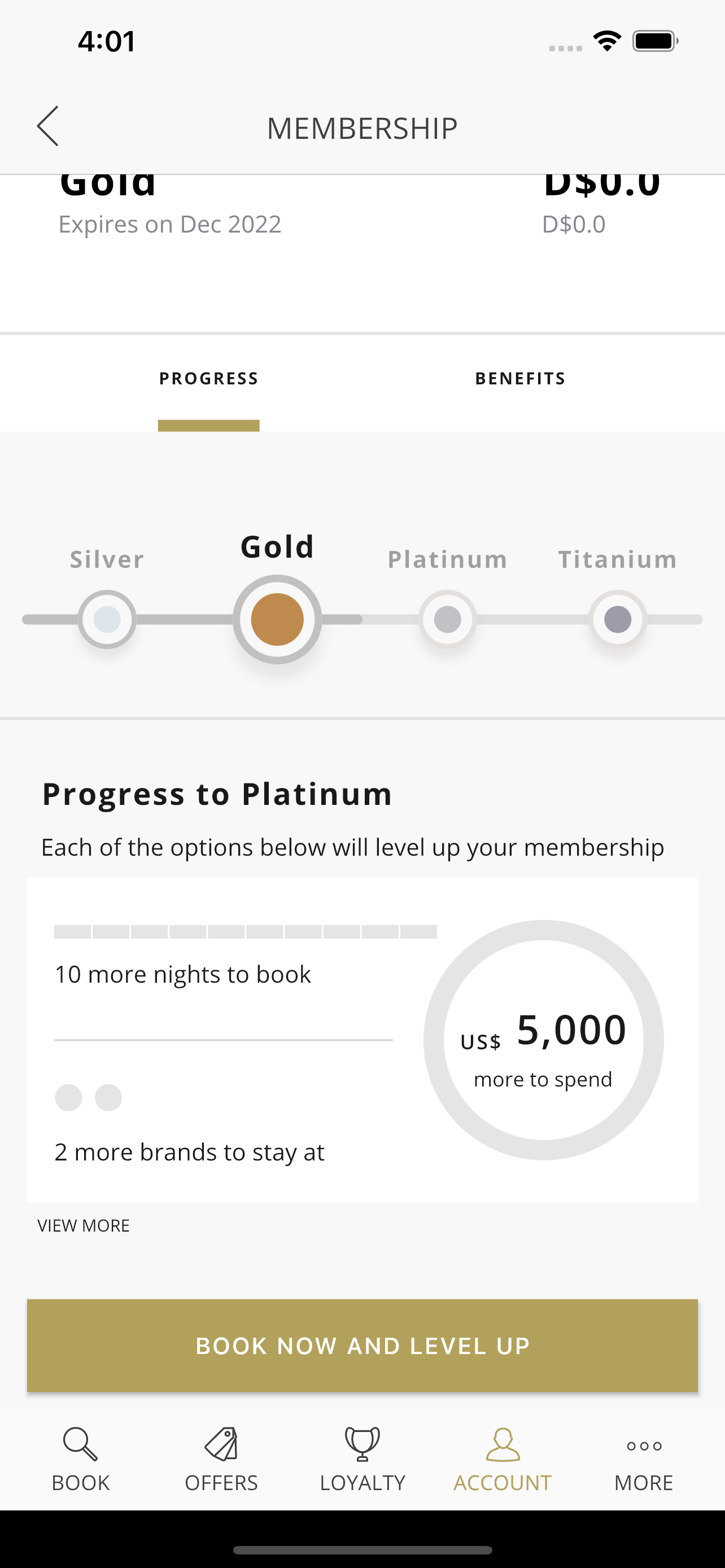This screenshot has width=725, height=1568.
Task: Tap the nights-to-book progress bar
Action: (245, 931)
